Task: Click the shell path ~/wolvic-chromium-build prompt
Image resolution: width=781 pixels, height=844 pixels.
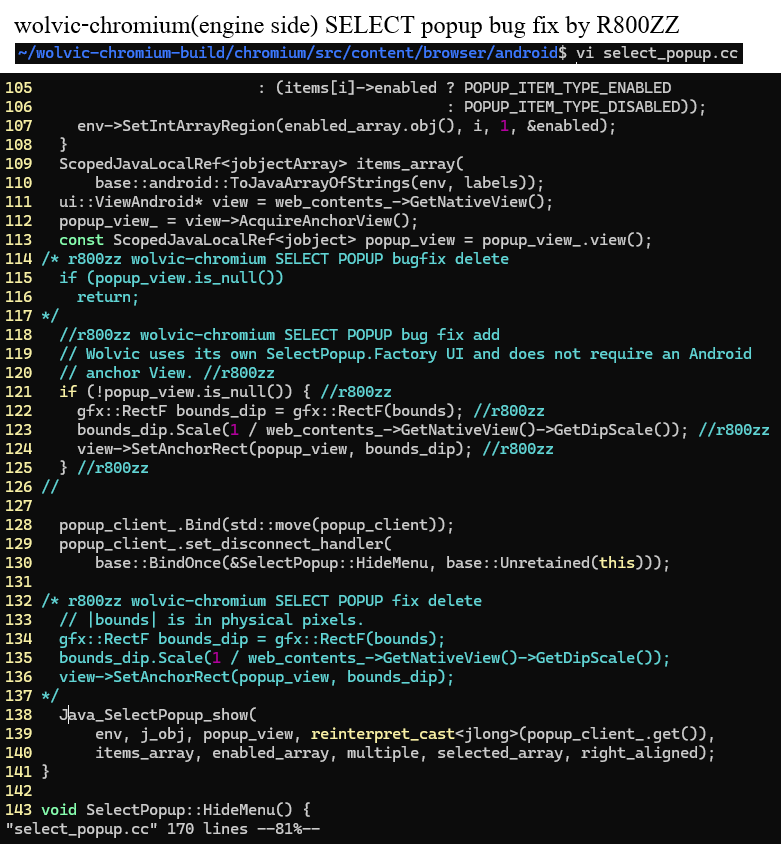Action: (x=292, y=53)
